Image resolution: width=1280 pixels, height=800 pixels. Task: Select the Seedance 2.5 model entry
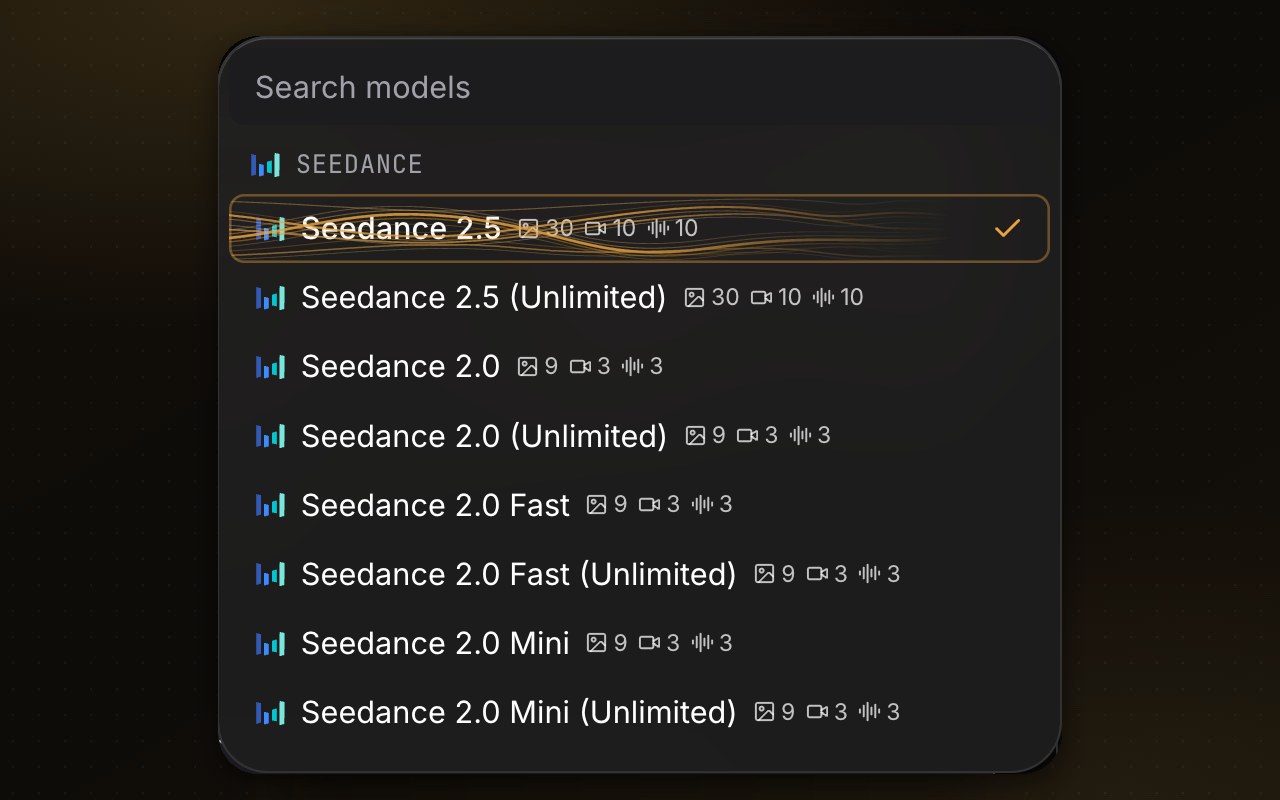[640, 229]
